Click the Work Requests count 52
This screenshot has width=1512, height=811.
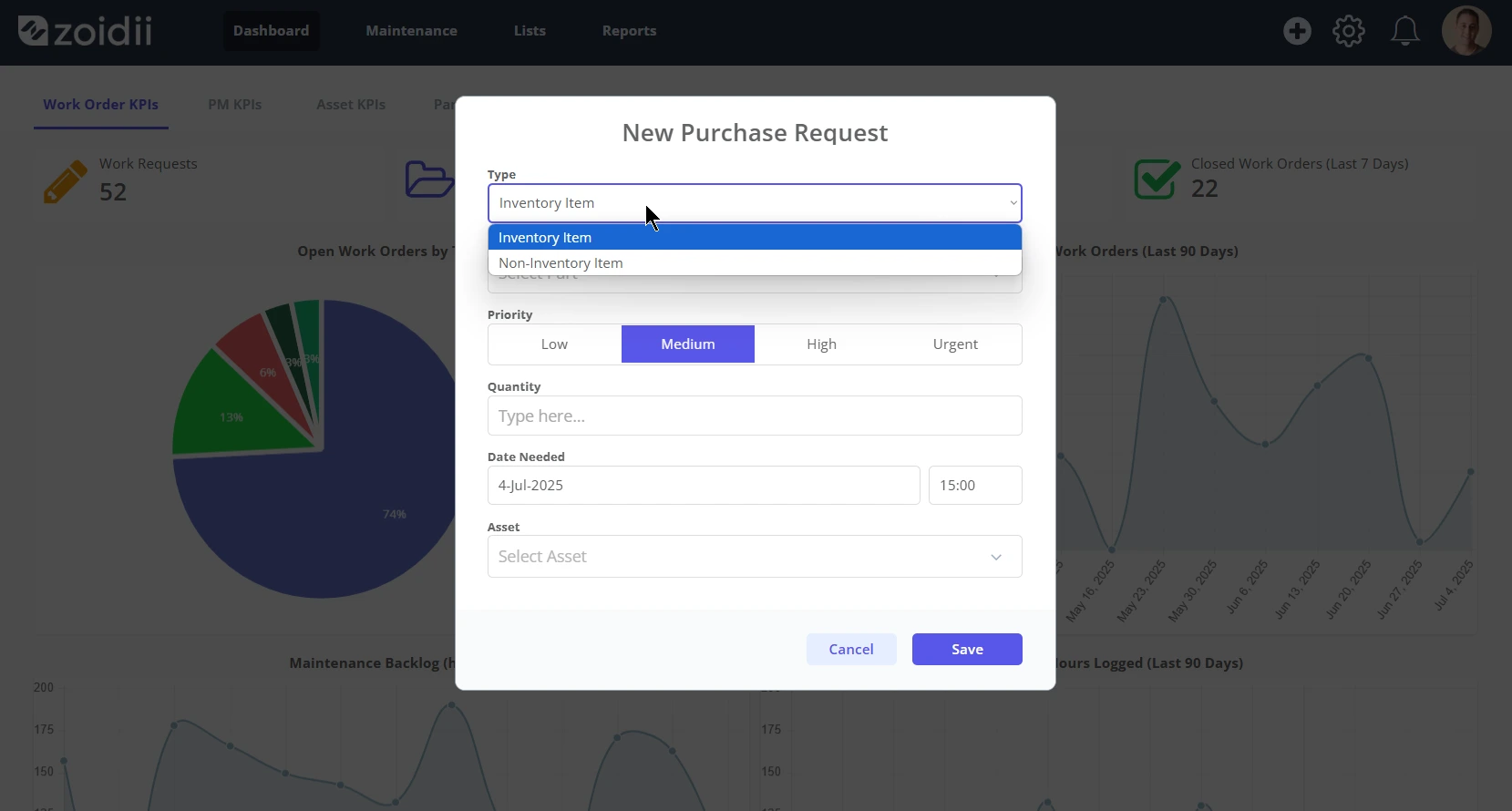coord(113,192)
